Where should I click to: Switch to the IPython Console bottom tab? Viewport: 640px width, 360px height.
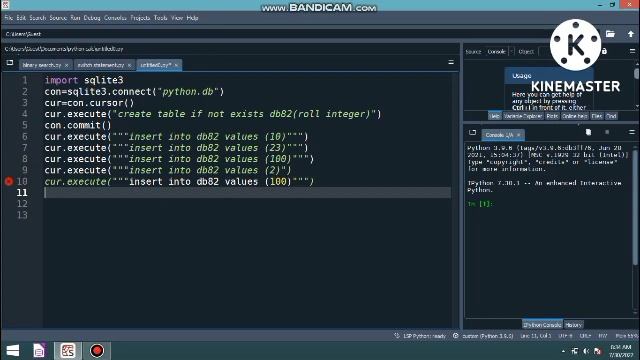pyautogui.click(x=542, y=325)
